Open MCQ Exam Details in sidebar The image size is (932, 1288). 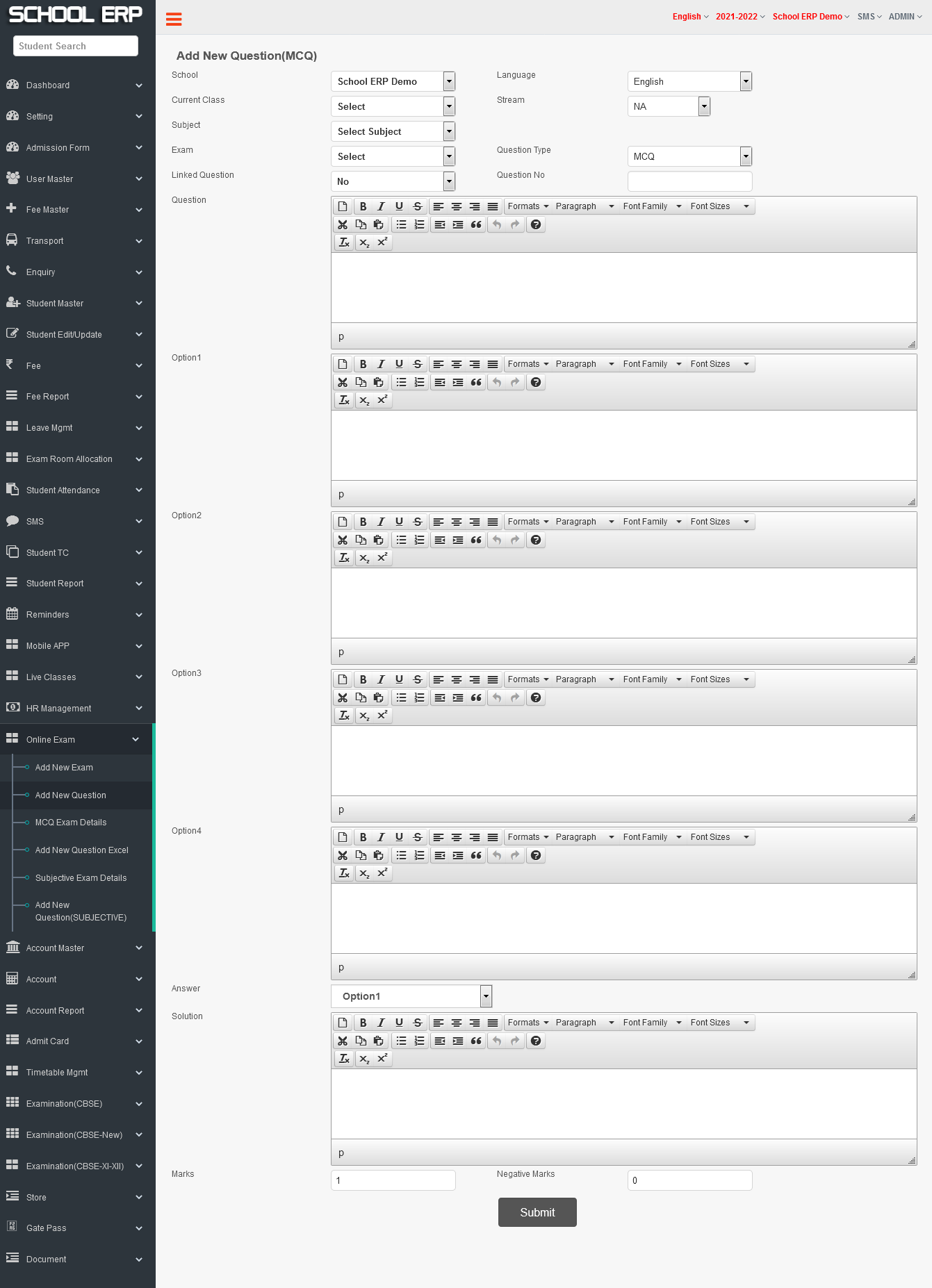71,823
